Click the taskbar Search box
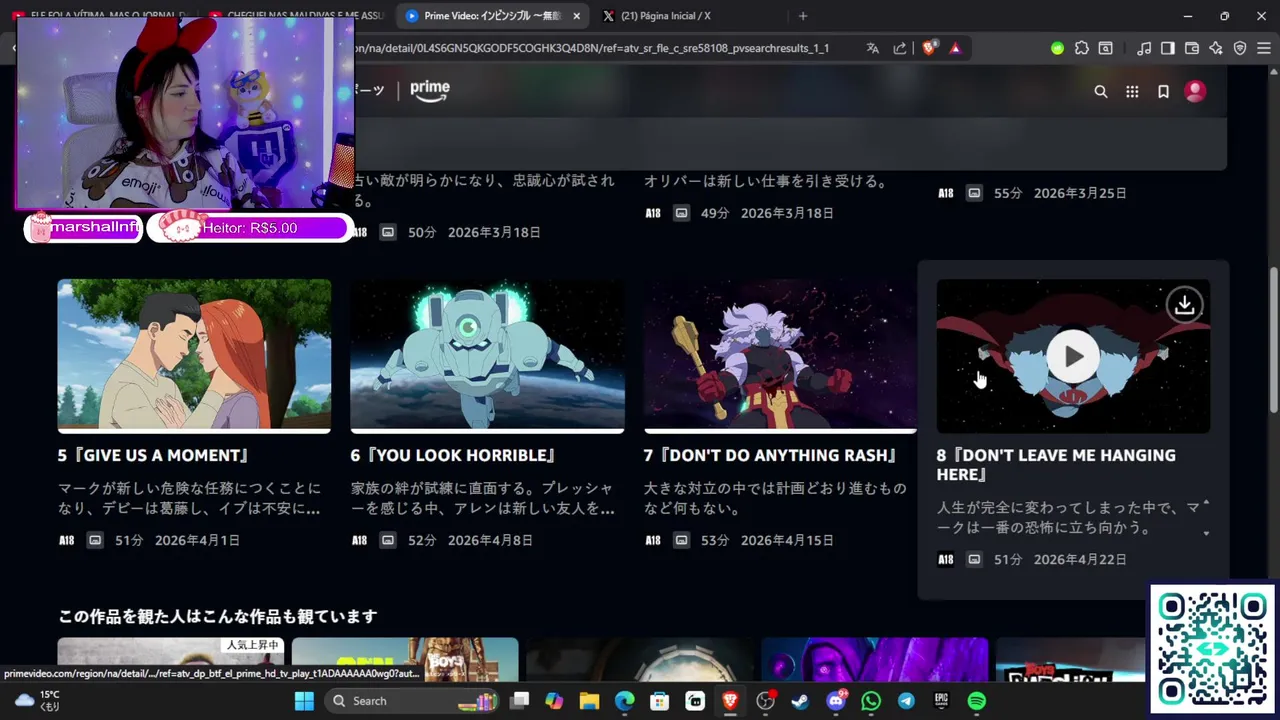 (412, 701)
